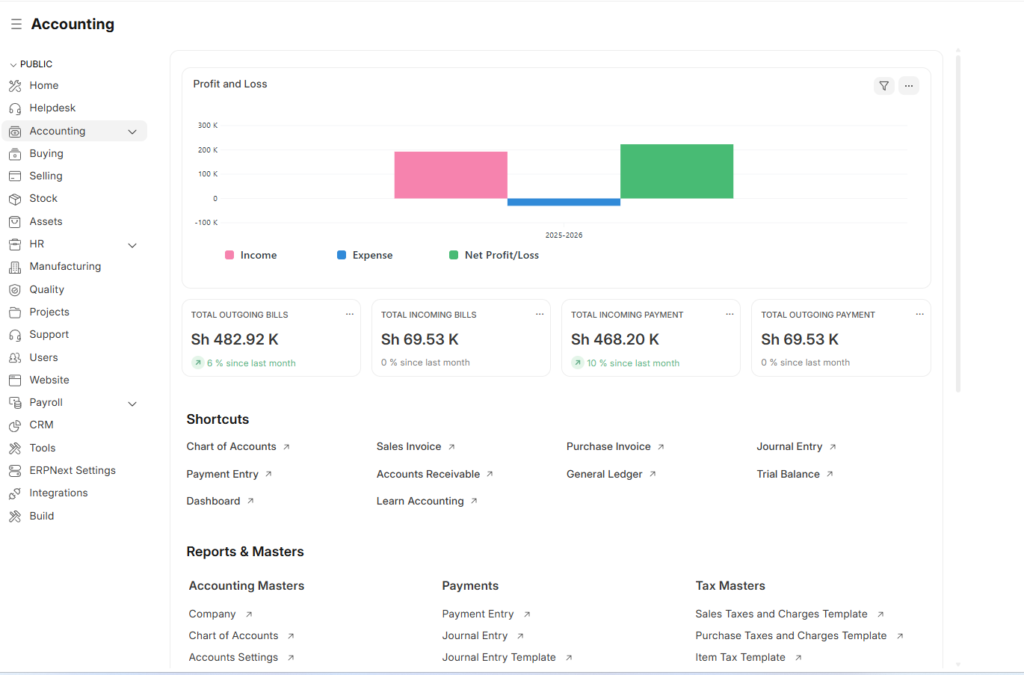Screen dimensions: 1024x675
Task: Click the Manufacturing factory icon in sidebar
Action: pos(15,267)
